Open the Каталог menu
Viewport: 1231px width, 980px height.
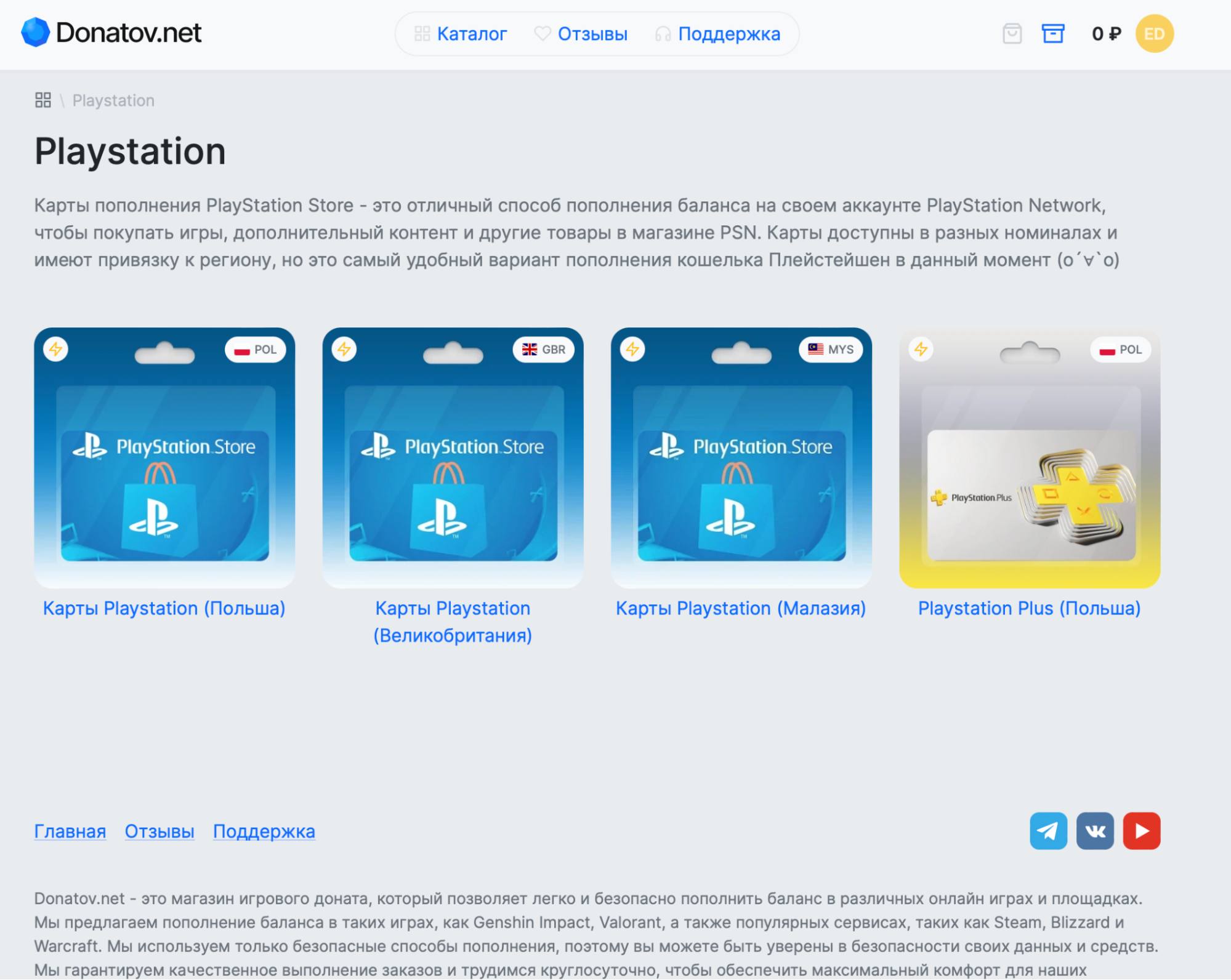[x=461, y=34]
